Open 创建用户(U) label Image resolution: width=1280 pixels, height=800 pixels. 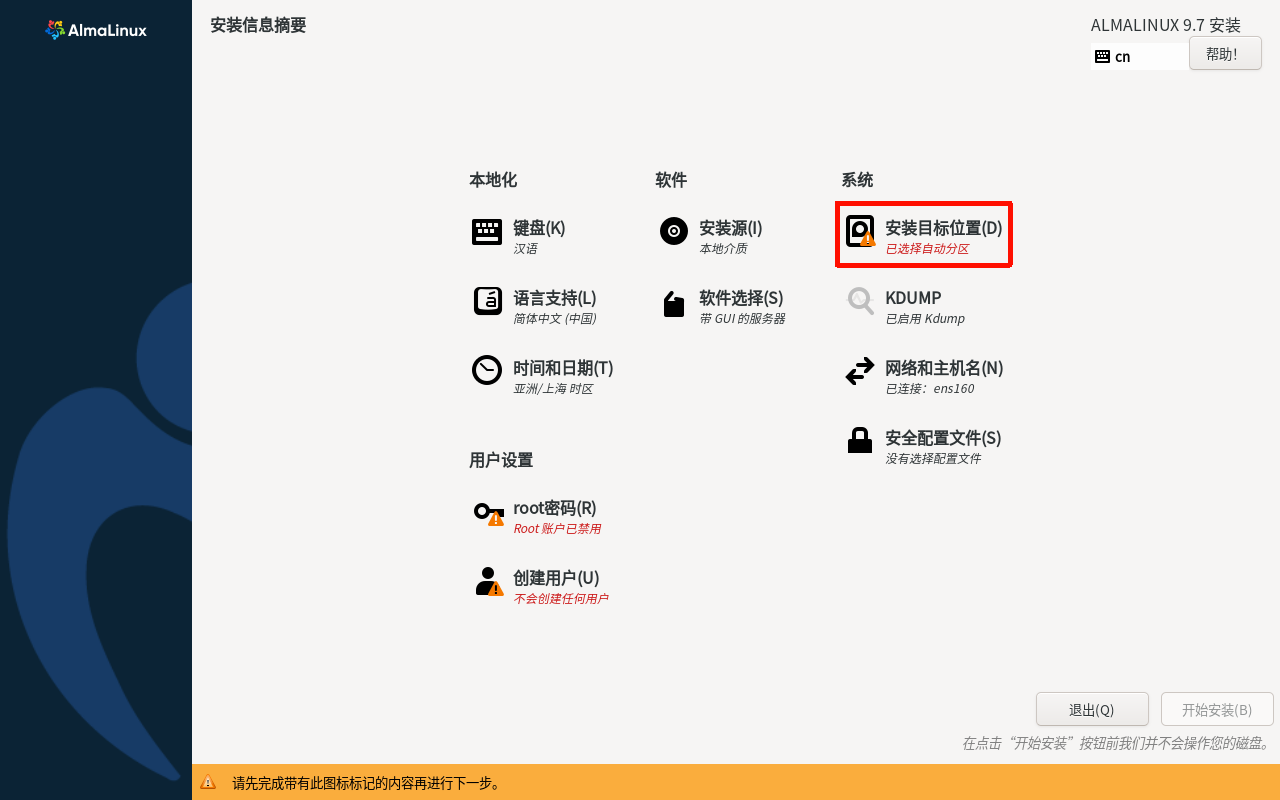pyautogui.click(x=556, y=578)
